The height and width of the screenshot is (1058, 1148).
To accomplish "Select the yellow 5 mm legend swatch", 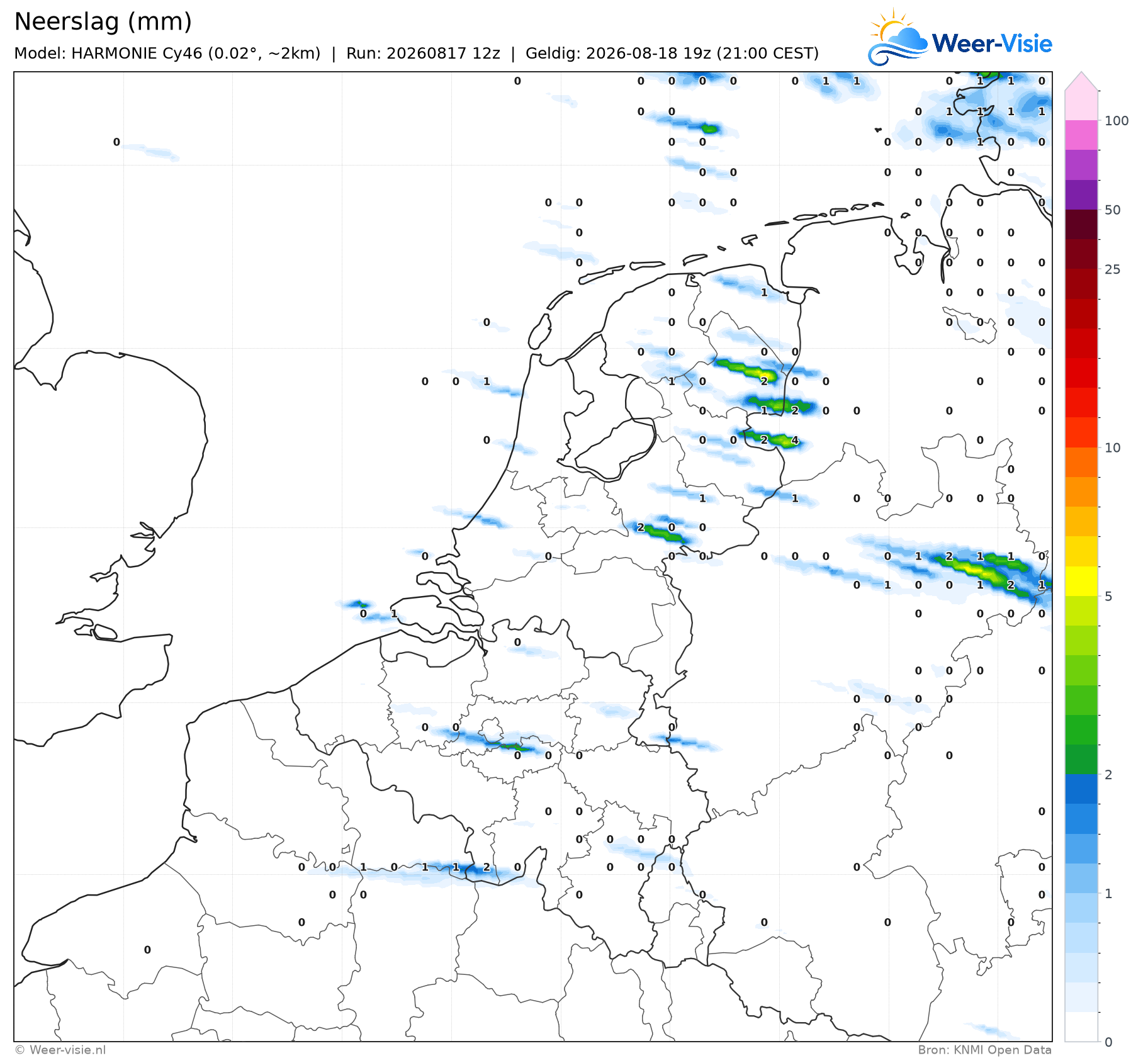I will pyautogui.click(x=1081, y=581).
